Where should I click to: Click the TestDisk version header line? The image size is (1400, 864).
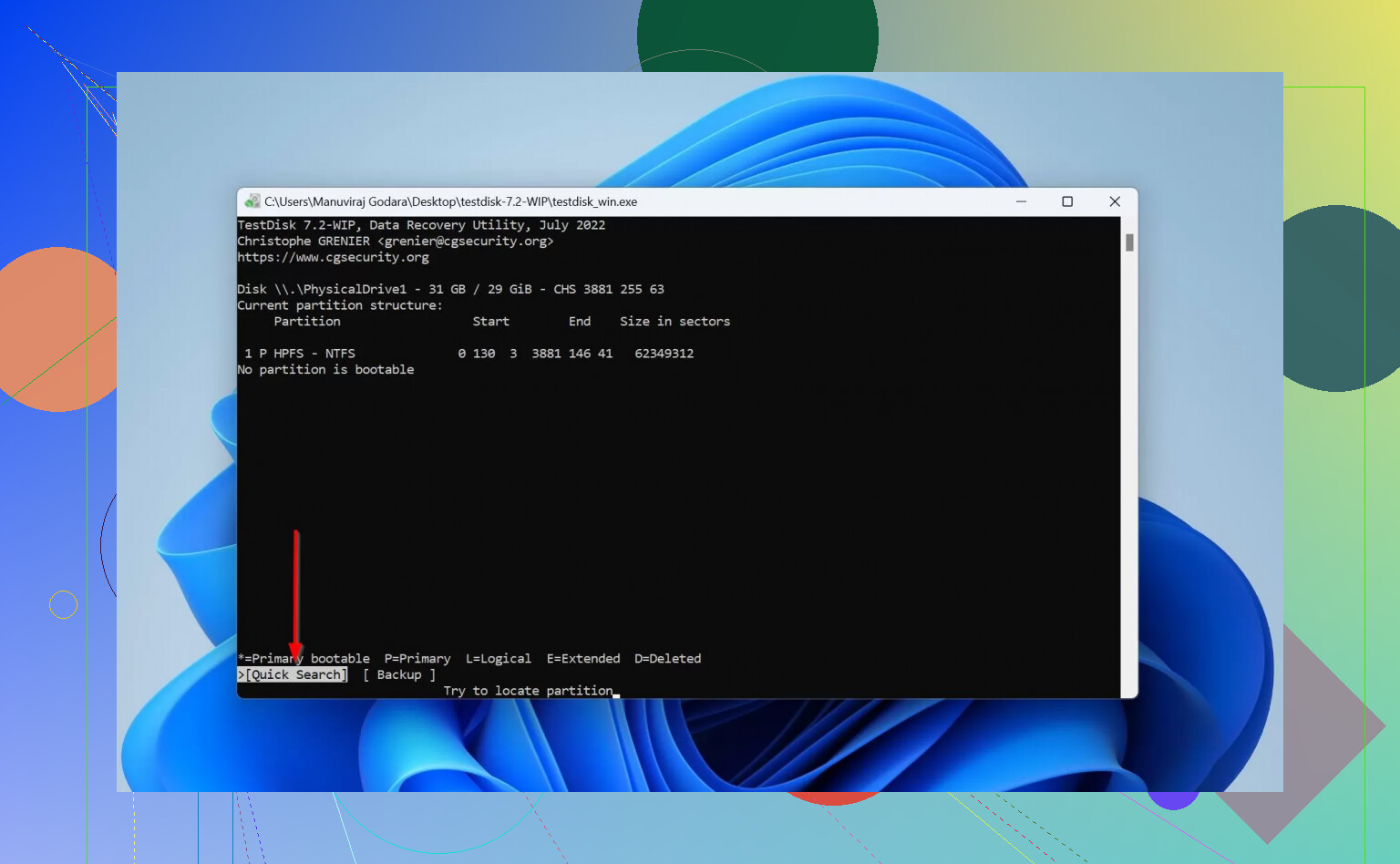(x=421, y=224)
